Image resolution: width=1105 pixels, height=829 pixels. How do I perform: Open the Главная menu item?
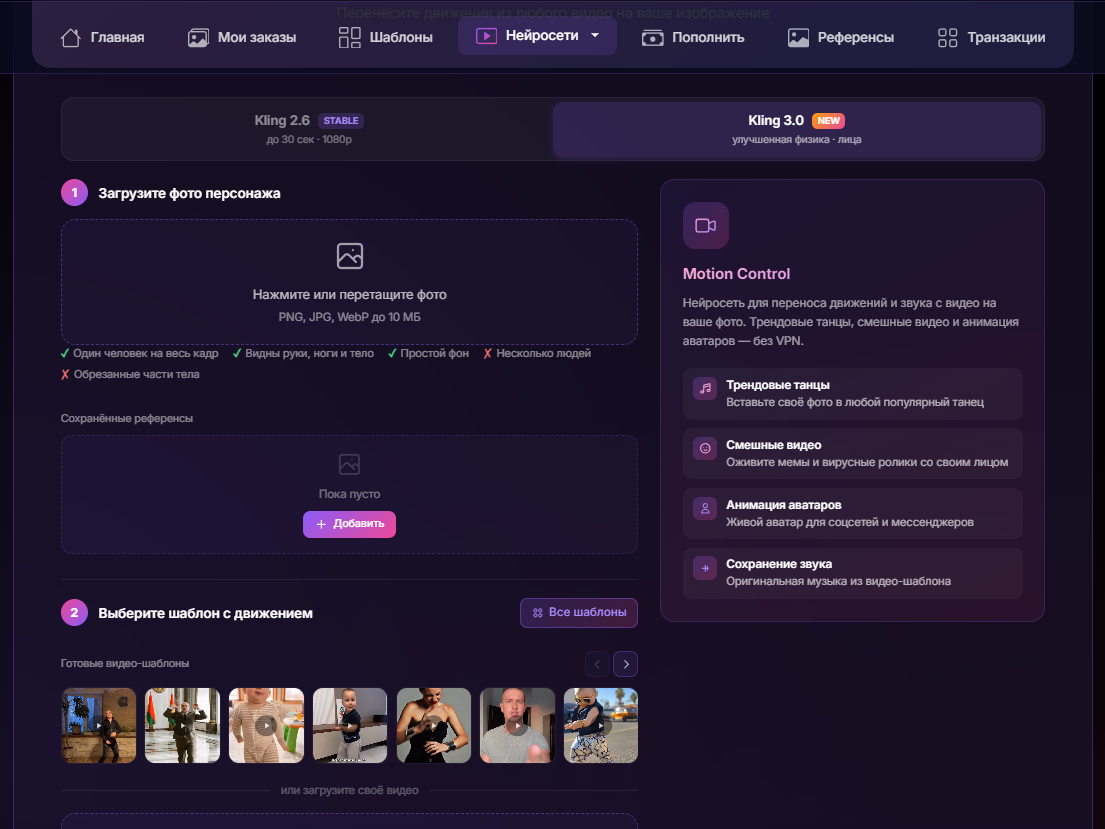pyautogui.click(x=102, y=37)
